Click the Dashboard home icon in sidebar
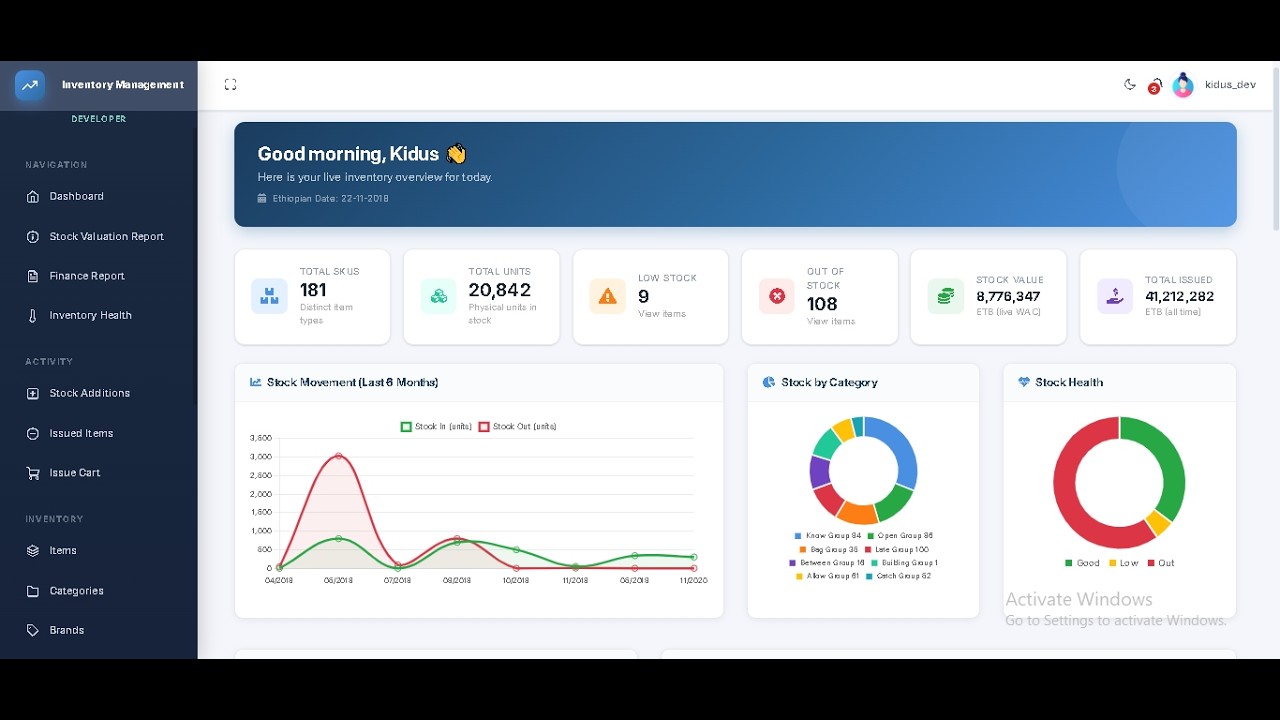This screenshot has height=720, width=1280. 33,197
